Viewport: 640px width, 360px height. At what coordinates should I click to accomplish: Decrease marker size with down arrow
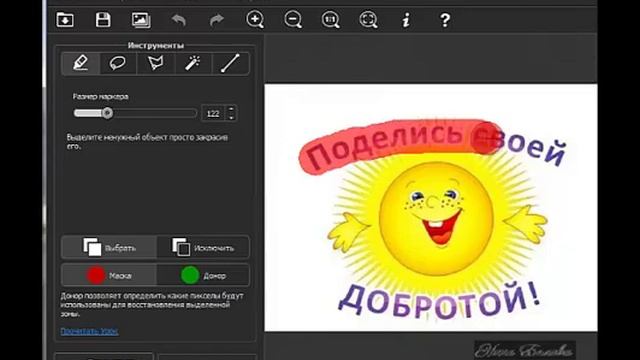pos(231,118)
